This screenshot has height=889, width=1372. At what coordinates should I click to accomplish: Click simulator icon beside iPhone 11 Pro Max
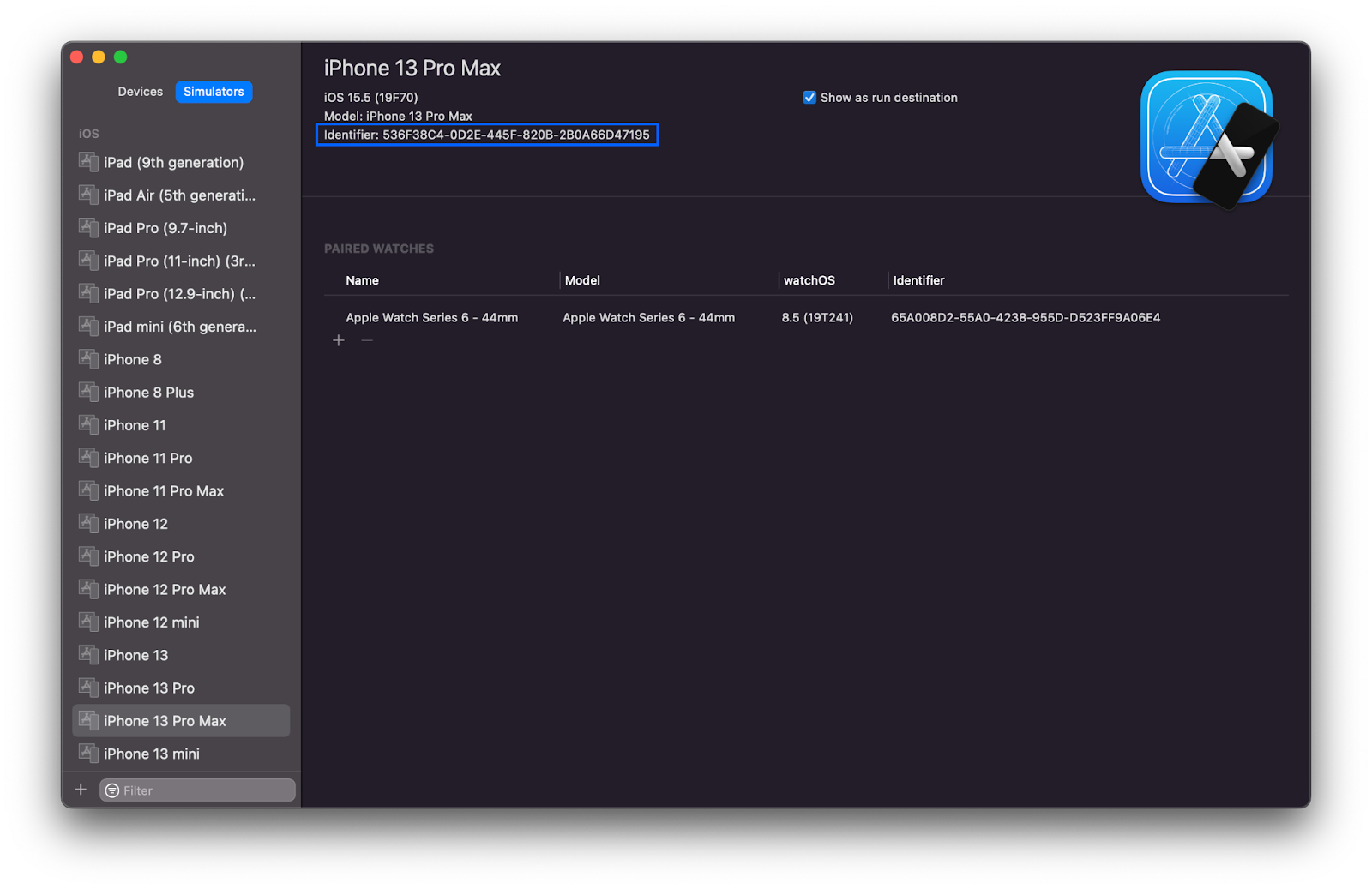pos(88,490)
